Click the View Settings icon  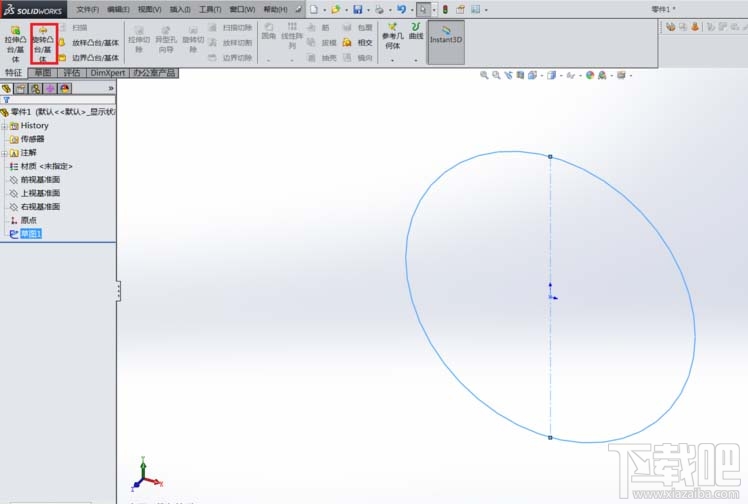pyautogui.click(x=621, y=75)
